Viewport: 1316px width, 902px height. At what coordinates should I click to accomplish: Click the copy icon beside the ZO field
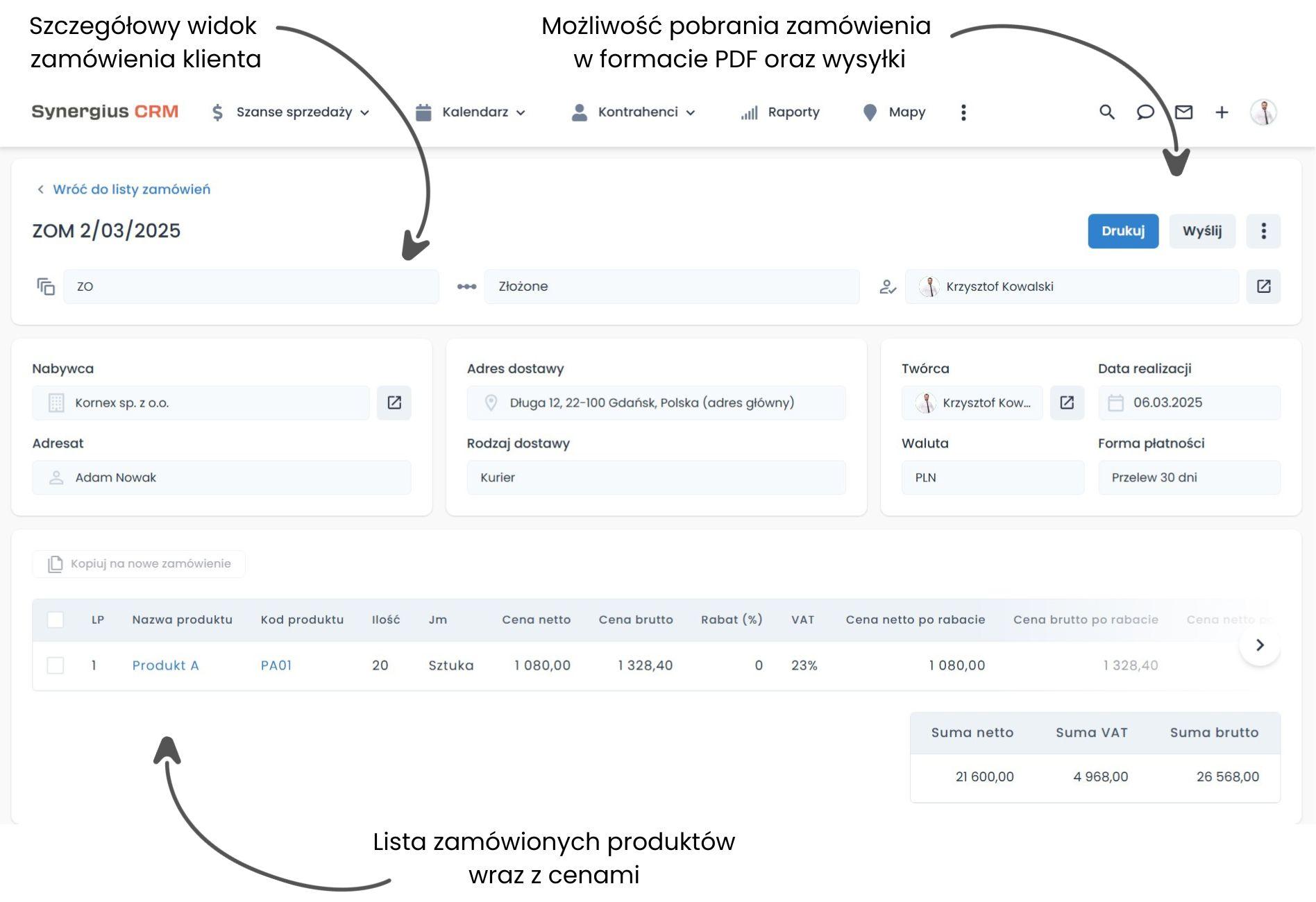46,286
